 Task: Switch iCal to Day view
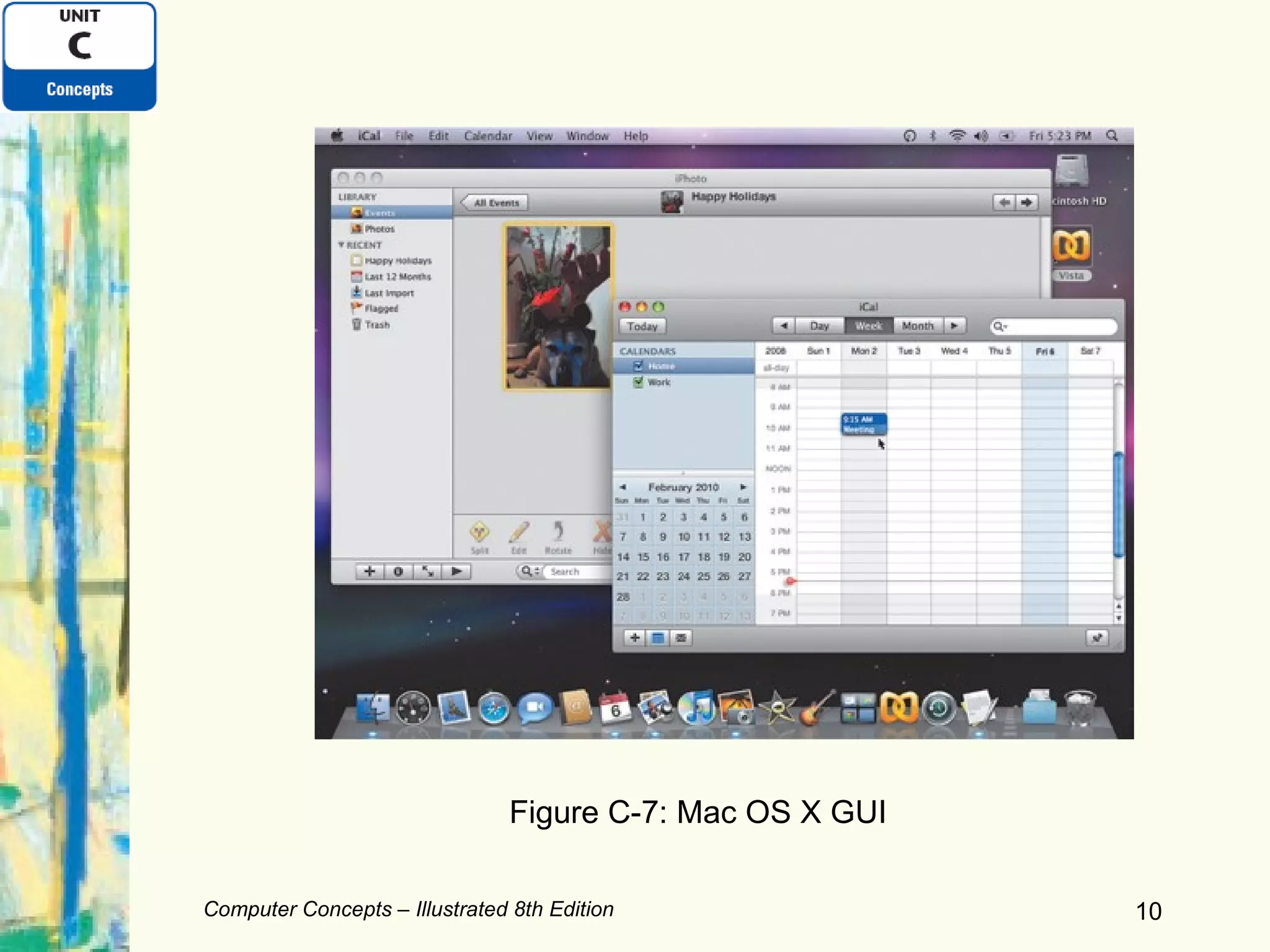click(x=820, y=325)
